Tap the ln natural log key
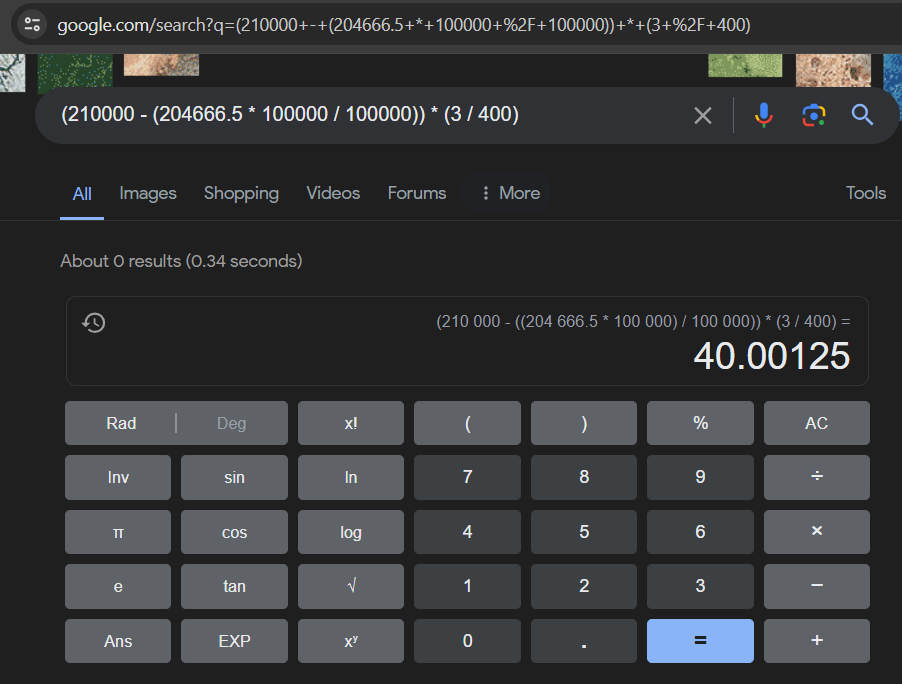The width and height of the screenshot is (902, 684). click(x=351, y=477)
